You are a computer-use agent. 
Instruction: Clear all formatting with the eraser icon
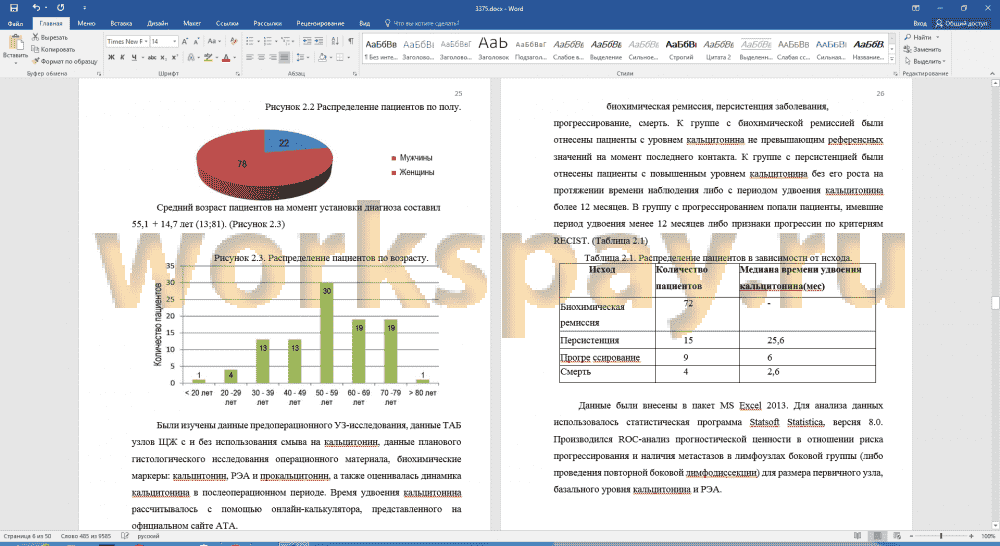[x=233, y=41]
